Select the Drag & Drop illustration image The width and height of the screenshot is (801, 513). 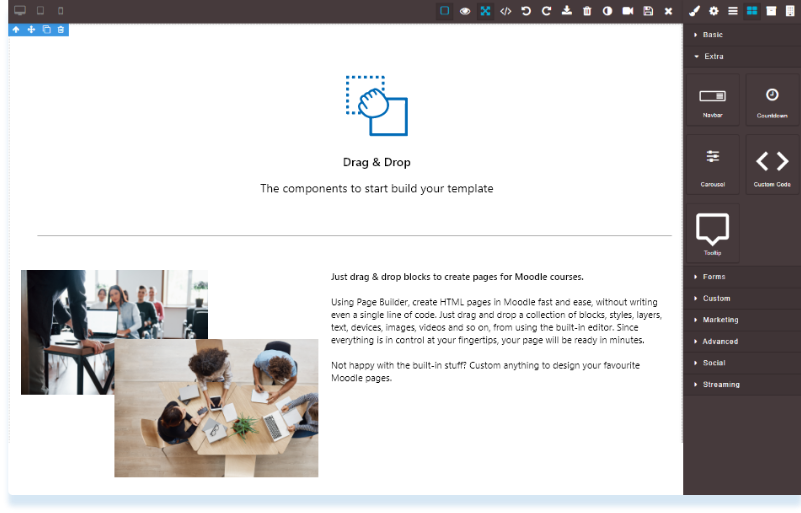377,106
